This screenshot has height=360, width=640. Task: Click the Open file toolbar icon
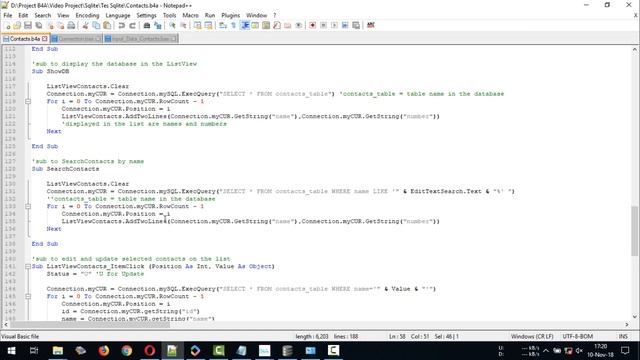(x=17, y=25)
